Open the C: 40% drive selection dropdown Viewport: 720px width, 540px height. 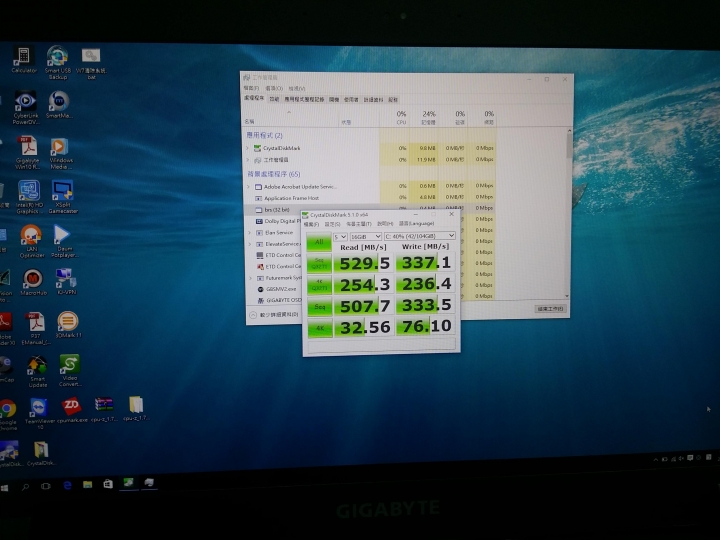coord(420,236)
